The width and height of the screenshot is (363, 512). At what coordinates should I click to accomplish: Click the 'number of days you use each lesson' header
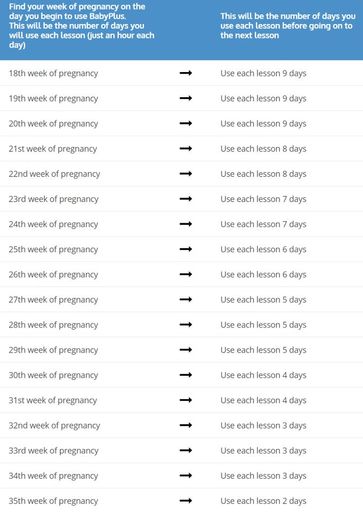[288, 26]
